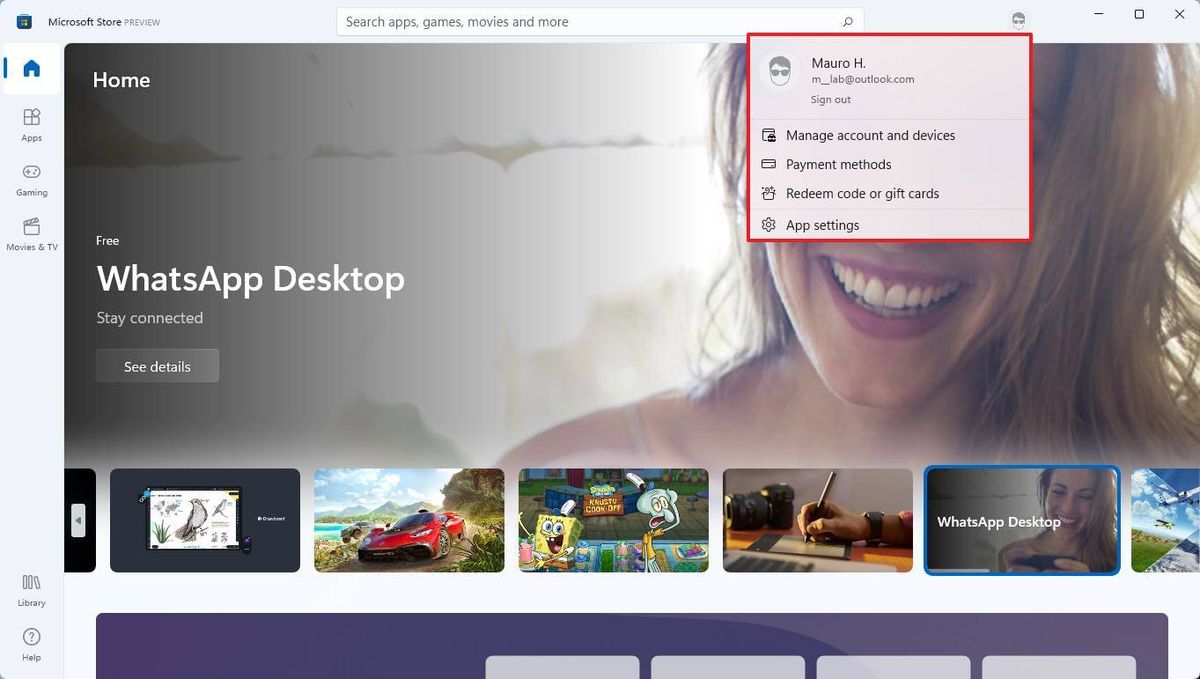Screen dimensions: 1200x679
Task: Click the Microsoft Store logo
Action: point(23,20)
